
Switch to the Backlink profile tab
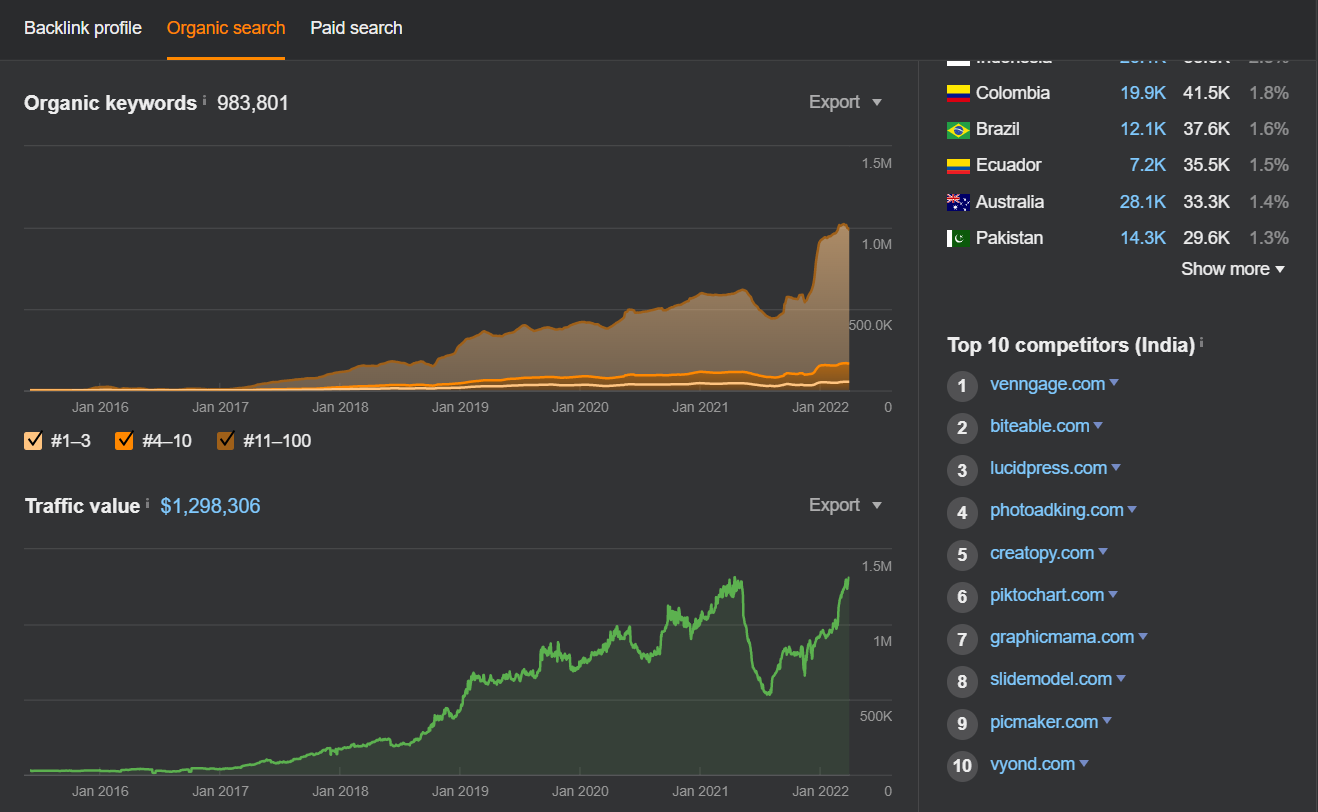(83, 28)
